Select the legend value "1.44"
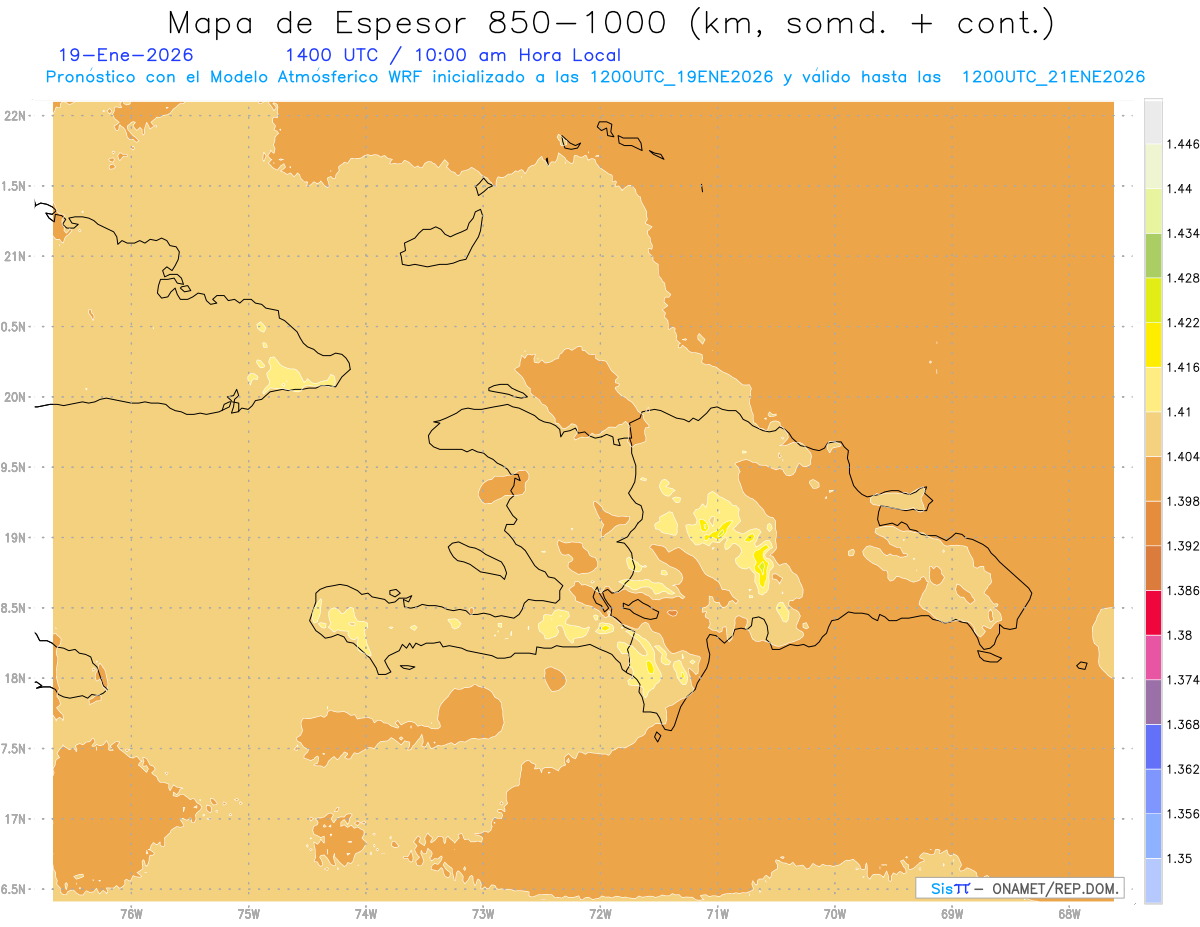Image resolution: width=1200 pixels, height=927 pixels. [x=1179, y=188]
